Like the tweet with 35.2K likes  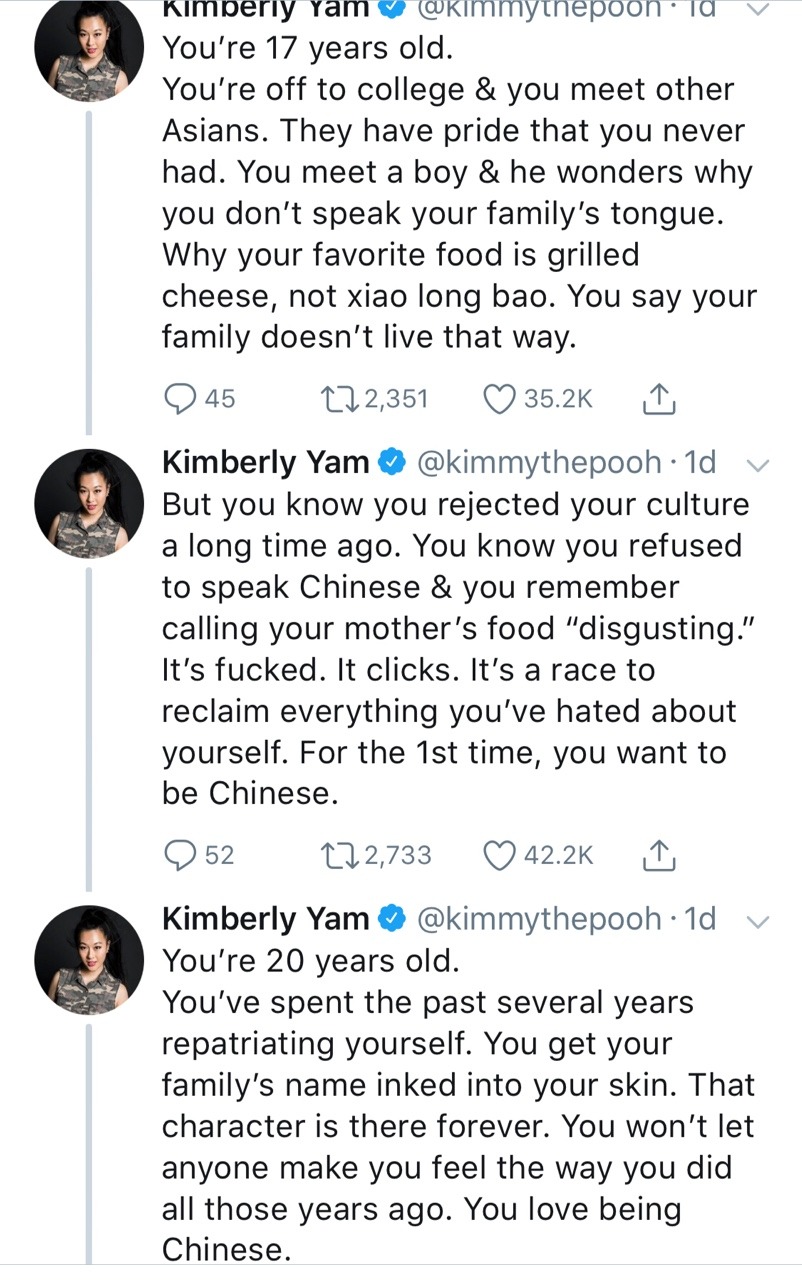(498, 400)
